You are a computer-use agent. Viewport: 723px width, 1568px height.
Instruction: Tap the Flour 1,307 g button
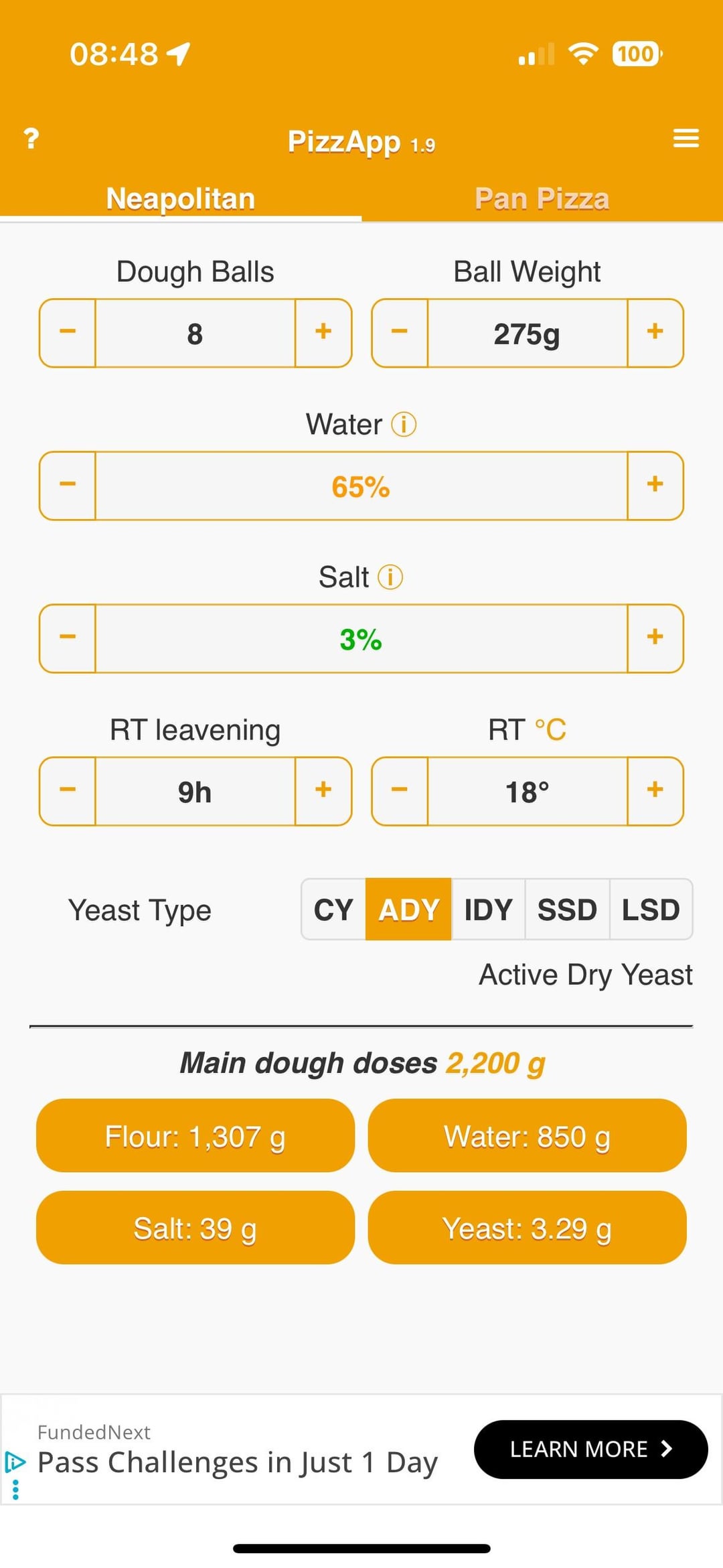[195, 1136]
